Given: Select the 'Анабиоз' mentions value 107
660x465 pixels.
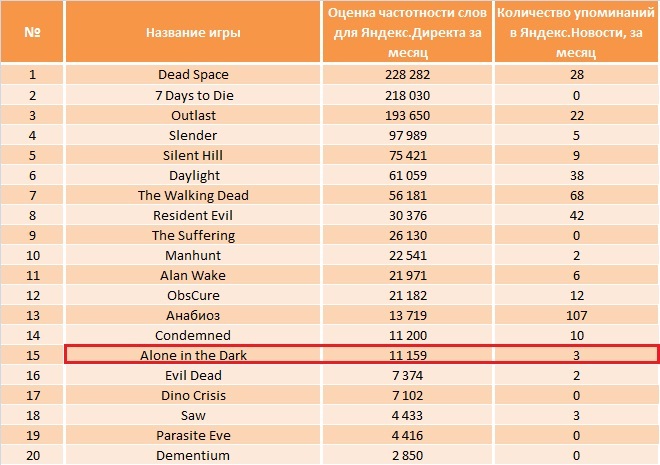Looking at the screenshot, I should 576,315.
